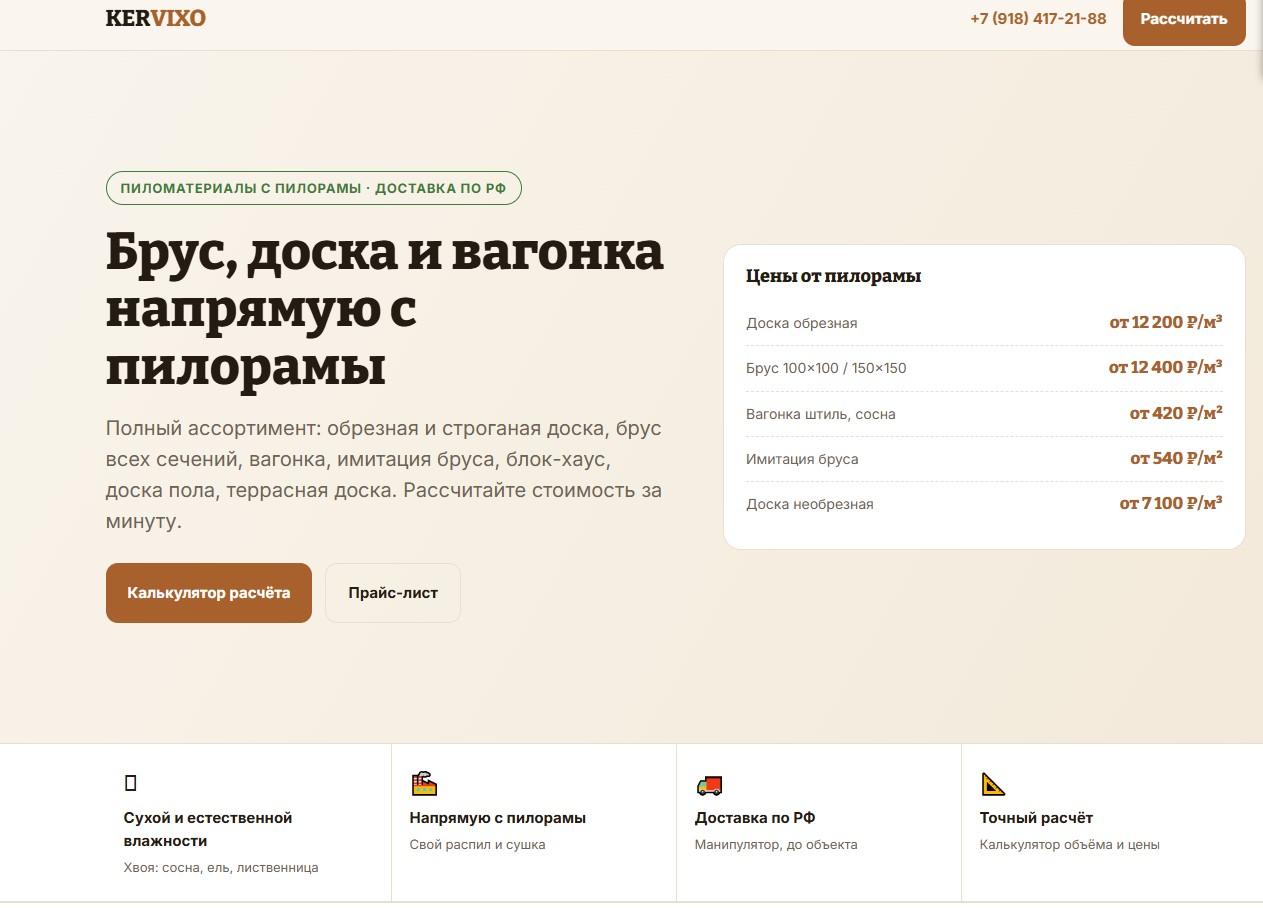Click the price от 540 ₽/м²
Screen dimensions: 1263x908
click(x=1176, y=458)
